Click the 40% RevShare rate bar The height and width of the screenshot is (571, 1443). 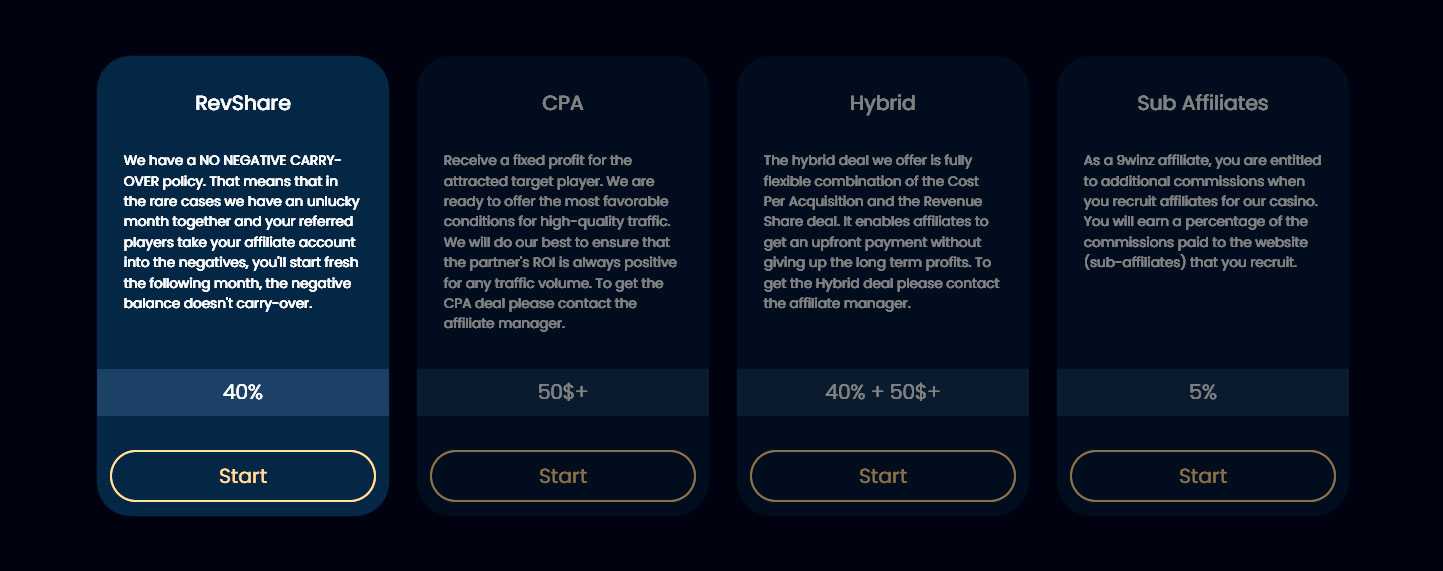coord(243,392)
